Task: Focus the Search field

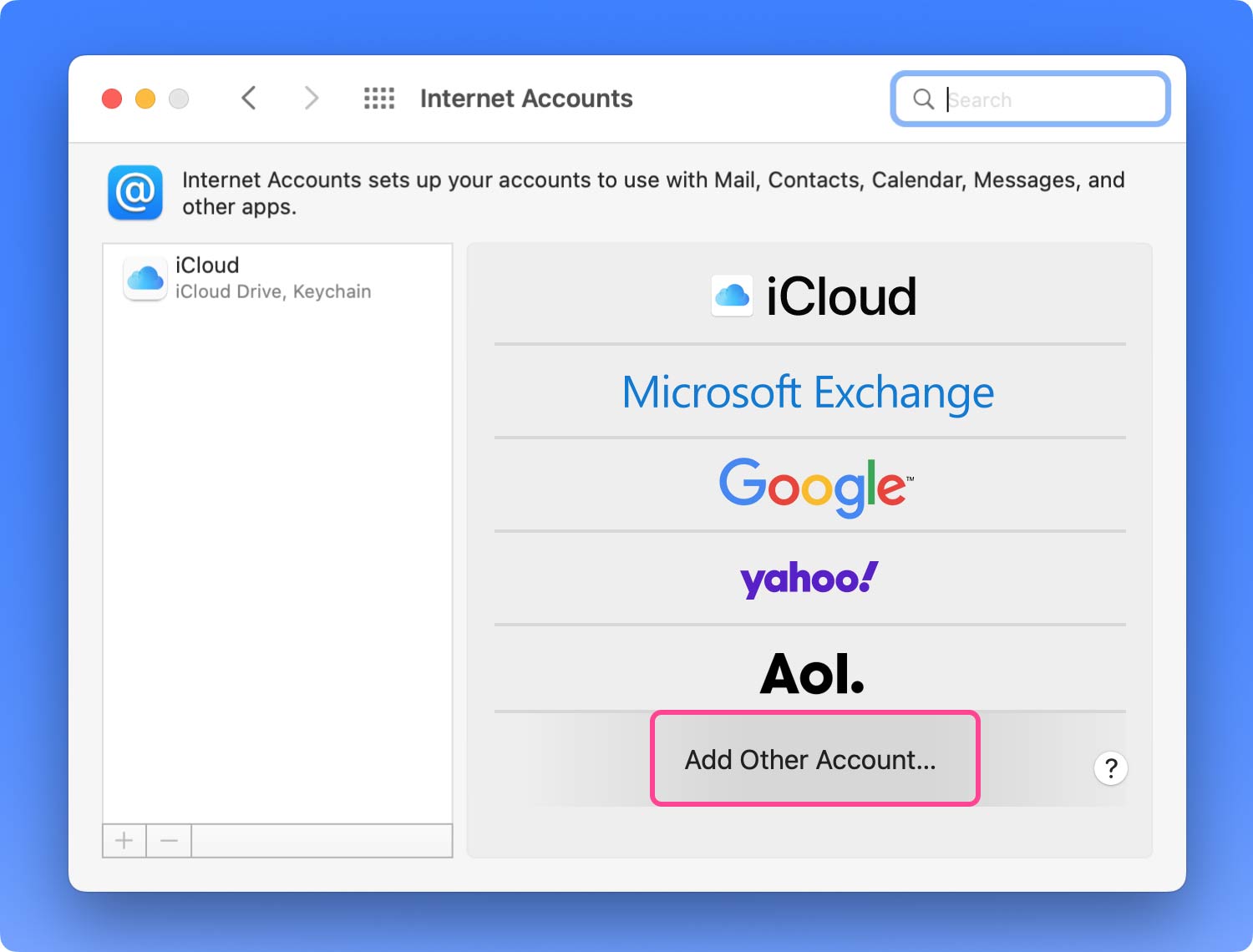Action: tap(1030, 99)
